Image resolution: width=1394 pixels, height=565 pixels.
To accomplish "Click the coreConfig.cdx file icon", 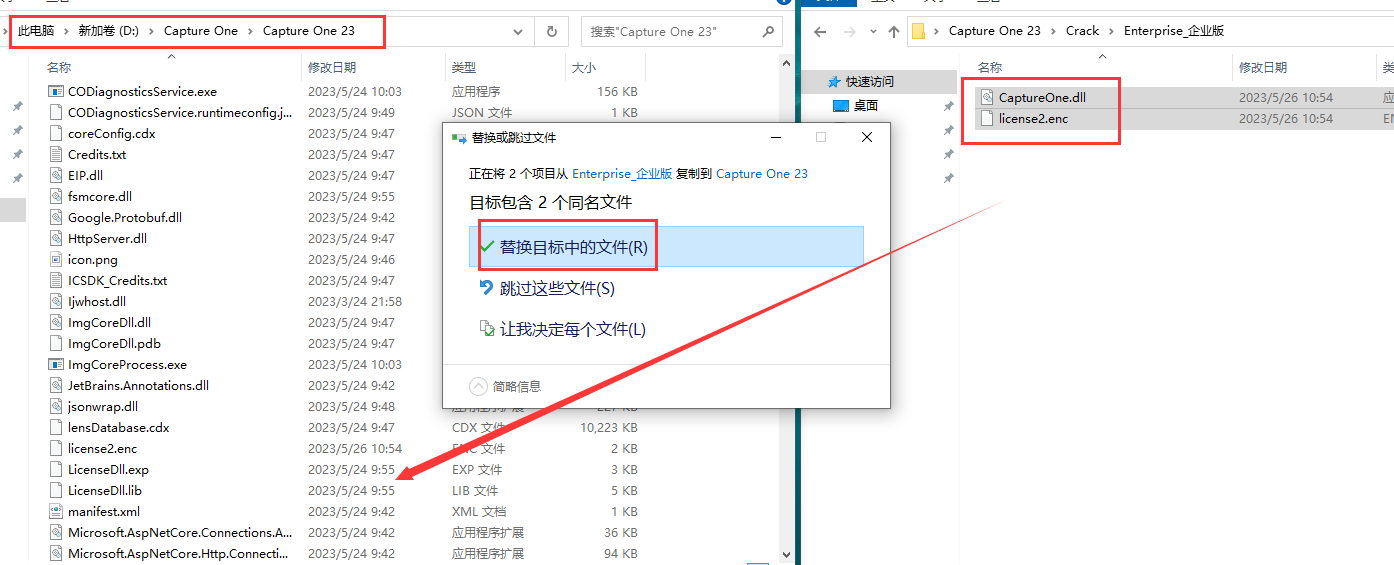I will [56, 134].
